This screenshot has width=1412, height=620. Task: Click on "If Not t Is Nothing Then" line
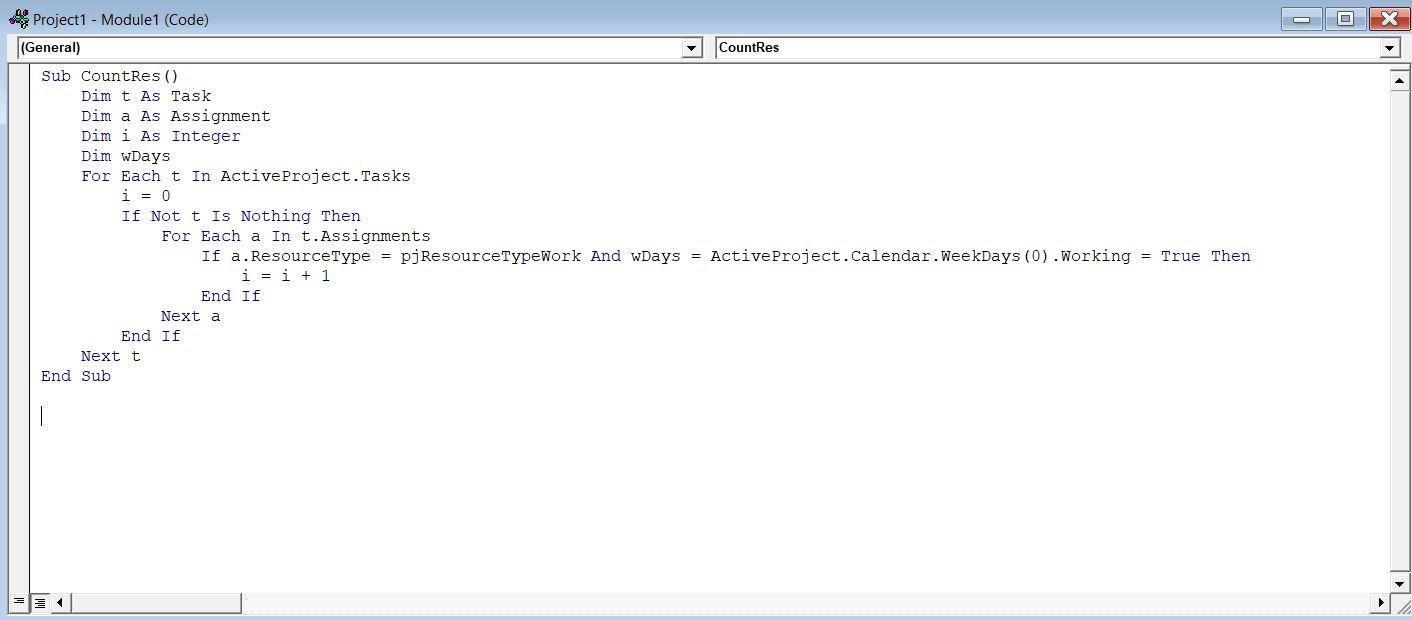click(241, 216)
